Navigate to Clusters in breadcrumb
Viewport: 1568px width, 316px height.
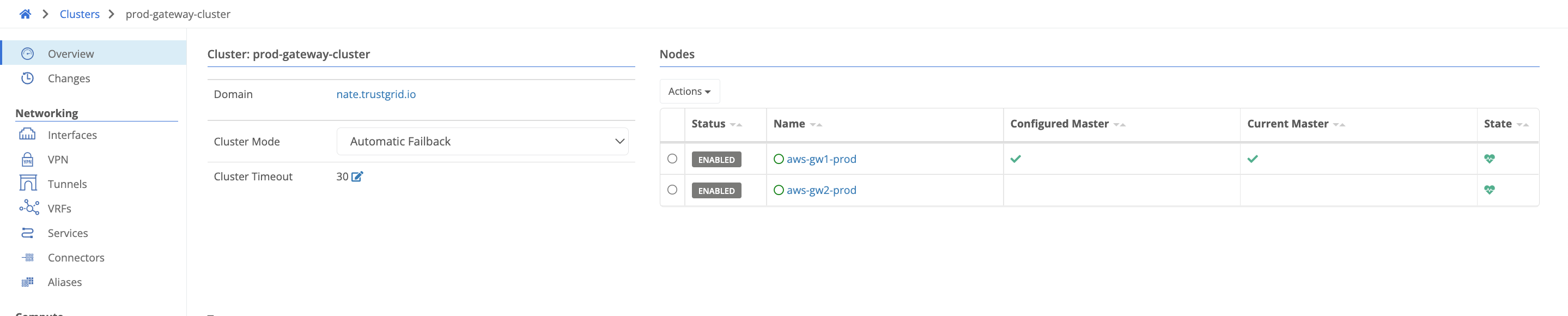coord(79,14)
